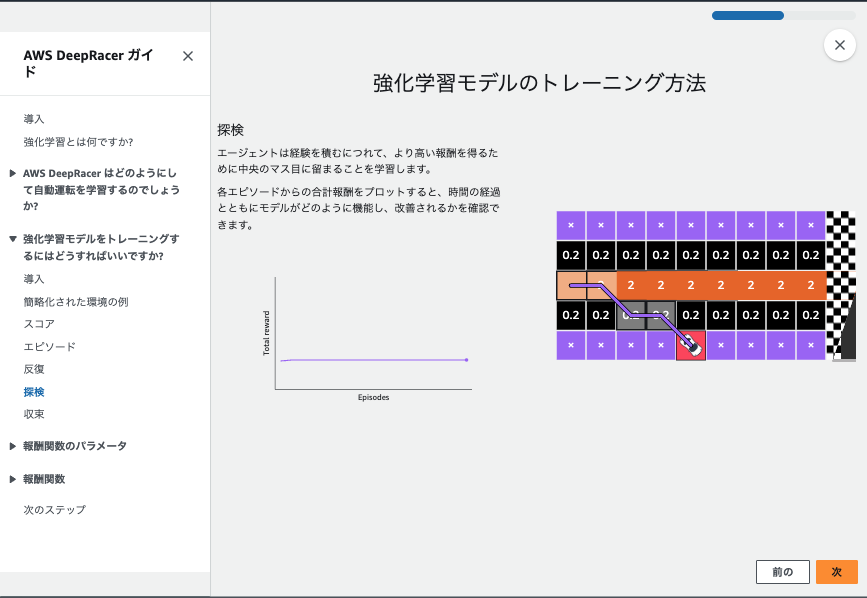Navigate to the 次のステップ topic
The image size is (867, 598).
(52, 510)
